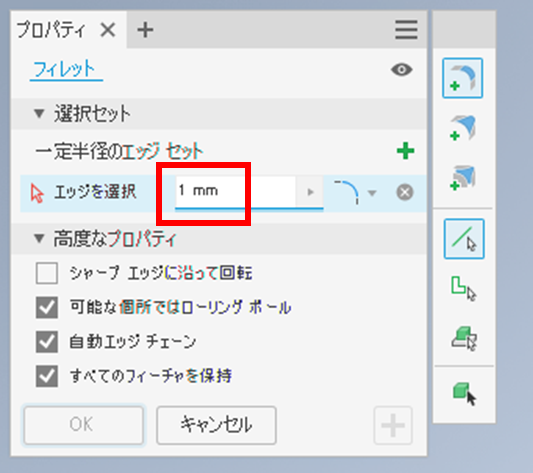Choose the loop selection priority icon
This screenshot has width=533, height=473.
pos(464,289)
